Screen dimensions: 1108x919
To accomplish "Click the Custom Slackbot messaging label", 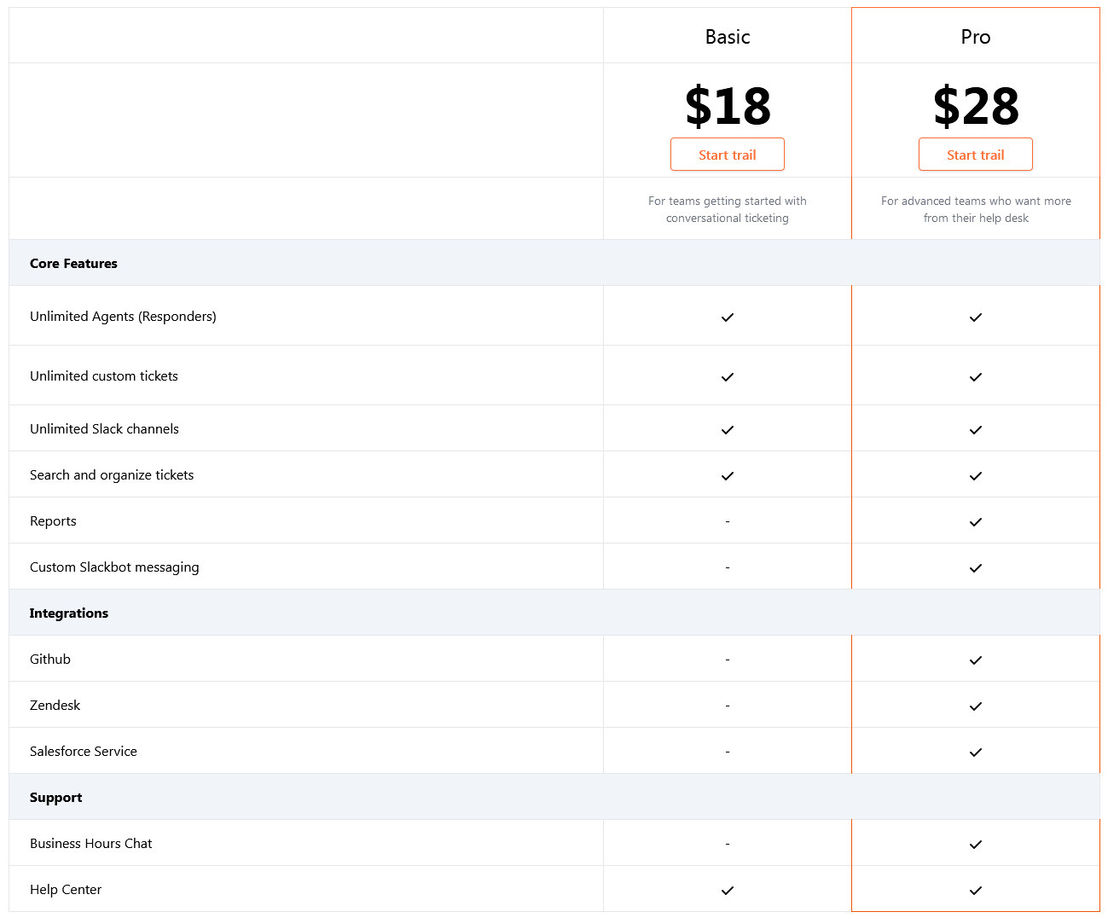I will pos(114,567).
